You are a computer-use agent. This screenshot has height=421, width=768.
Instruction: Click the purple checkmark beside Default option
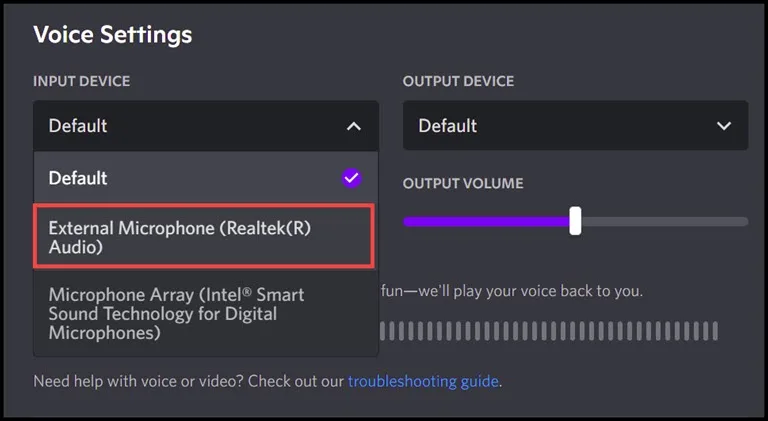coord(351,178)
